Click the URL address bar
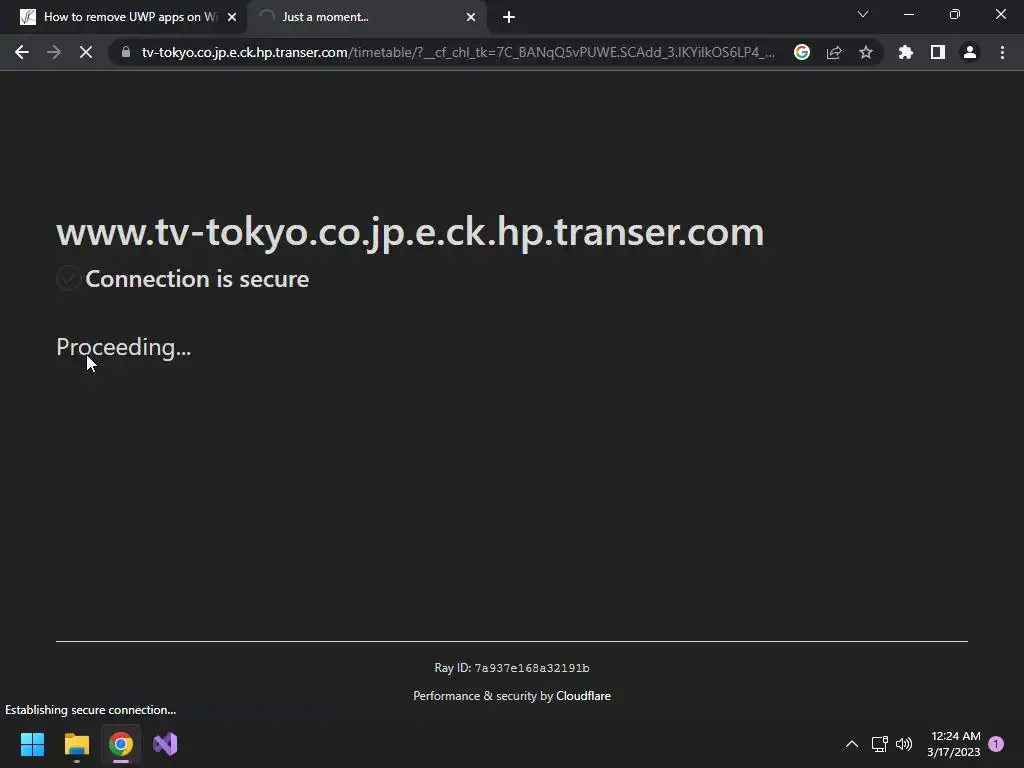 click(458, 52)
